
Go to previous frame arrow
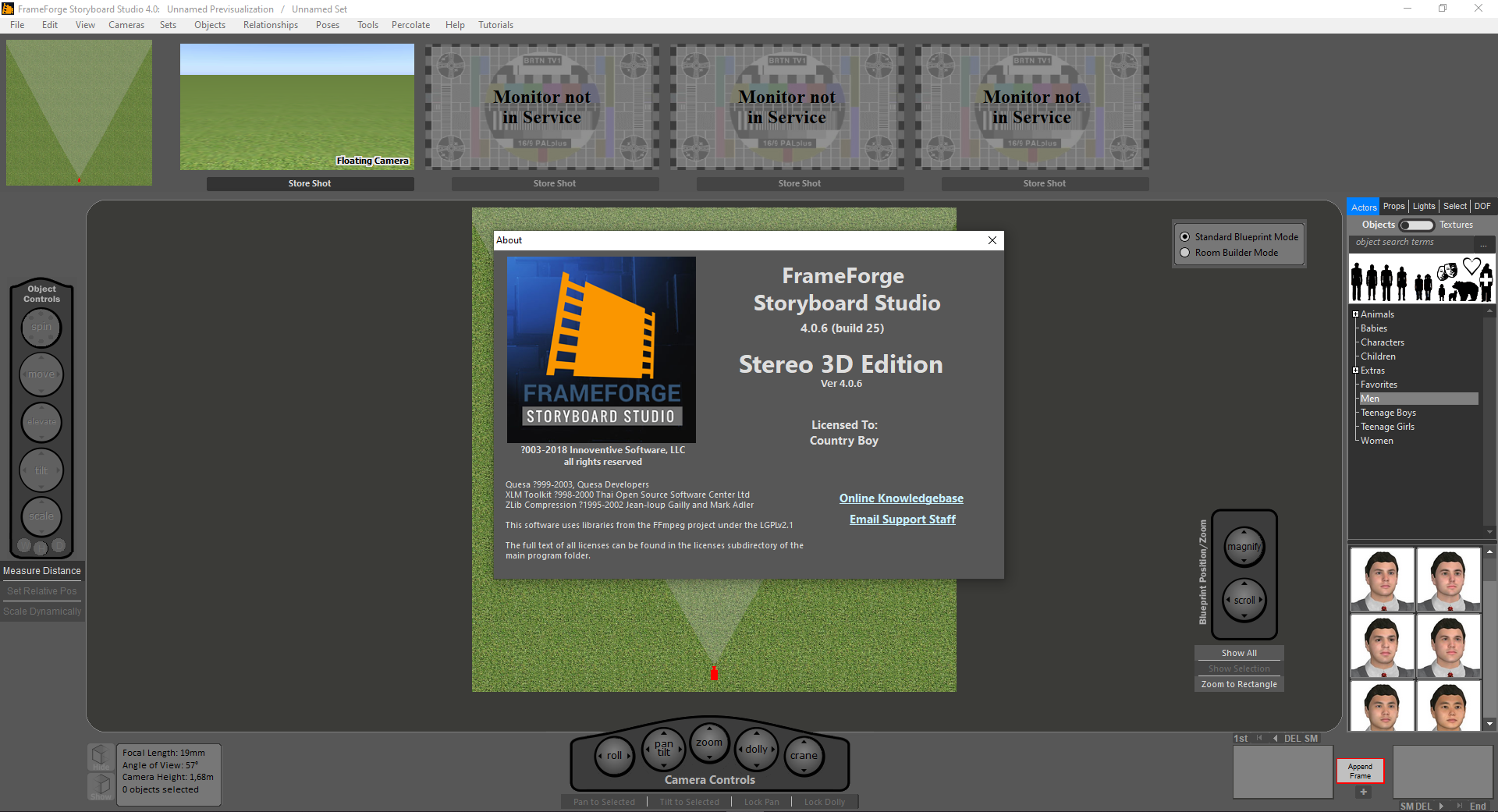pos(1276,739)
